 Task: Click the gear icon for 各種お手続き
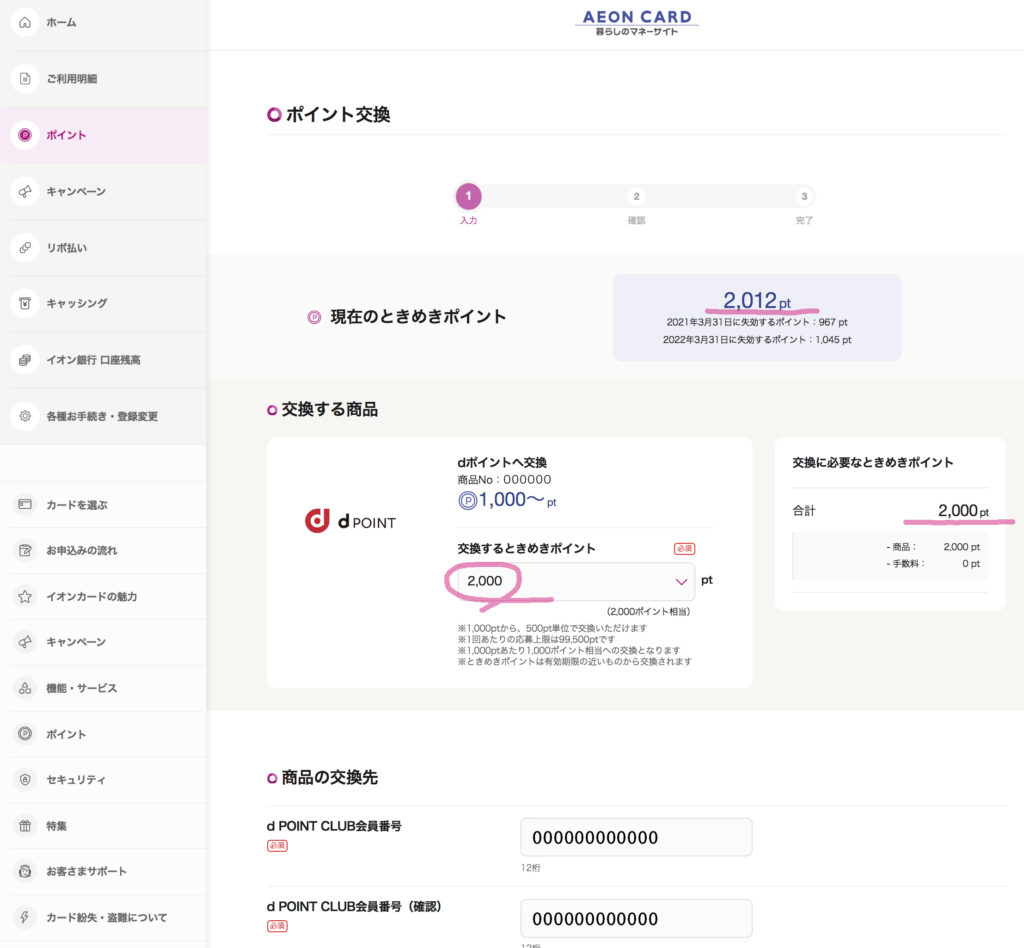coord(25,416)
